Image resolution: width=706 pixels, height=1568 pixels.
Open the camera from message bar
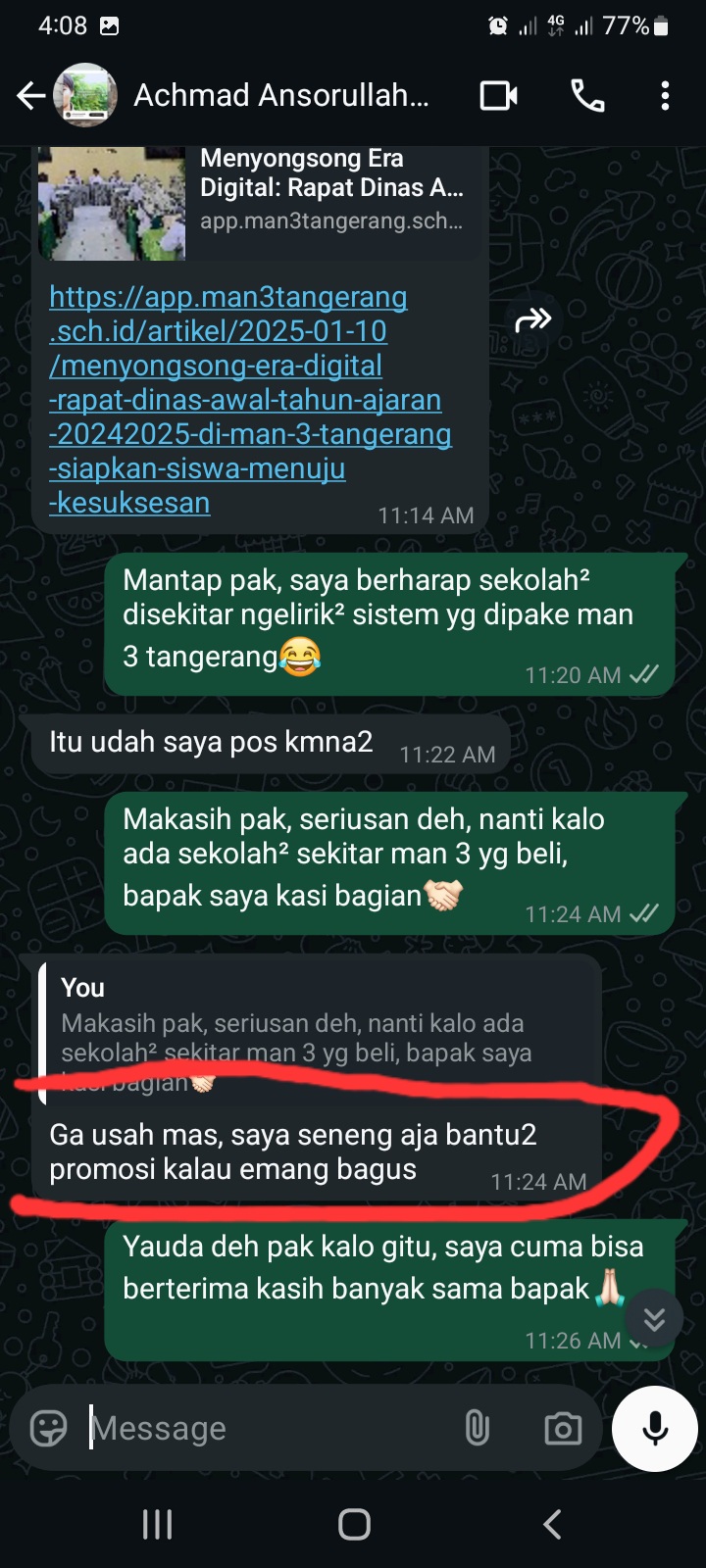point(563,1428)
